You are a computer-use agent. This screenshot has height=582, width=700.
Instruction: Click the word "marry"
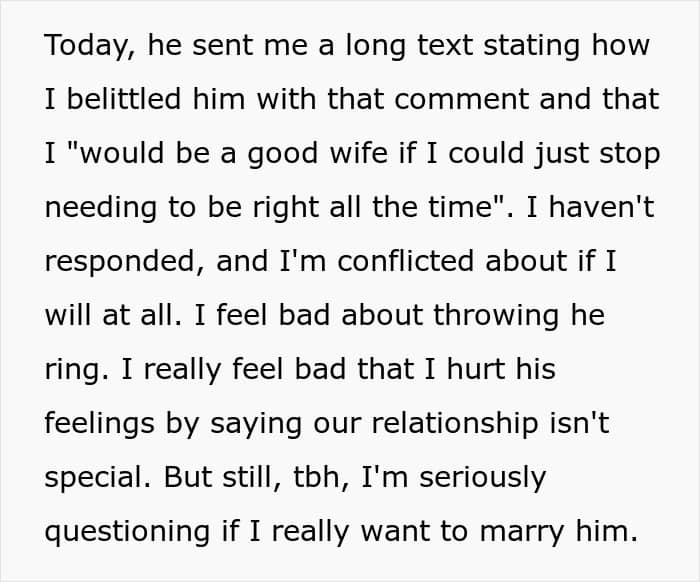click(521, 533)
